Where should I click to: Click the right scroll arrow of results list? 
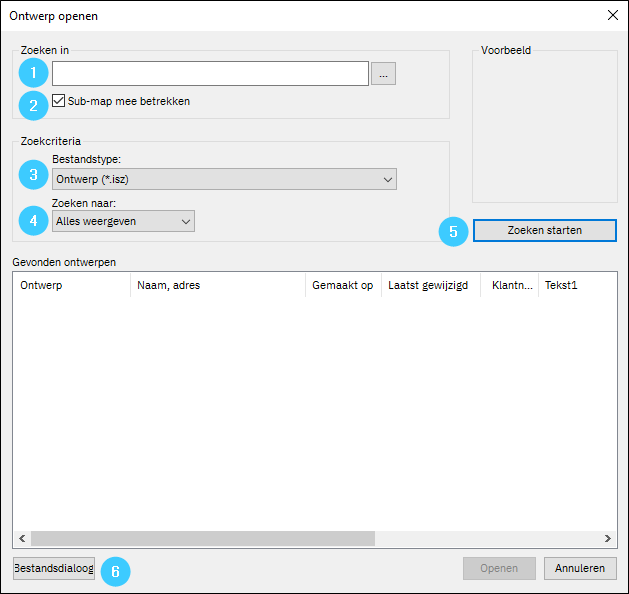(x=608, y=538)
